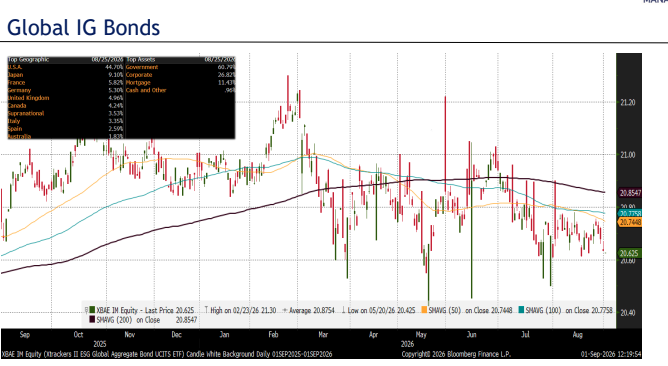
Task: Click the 2025 year label
Action: (100, 344)
